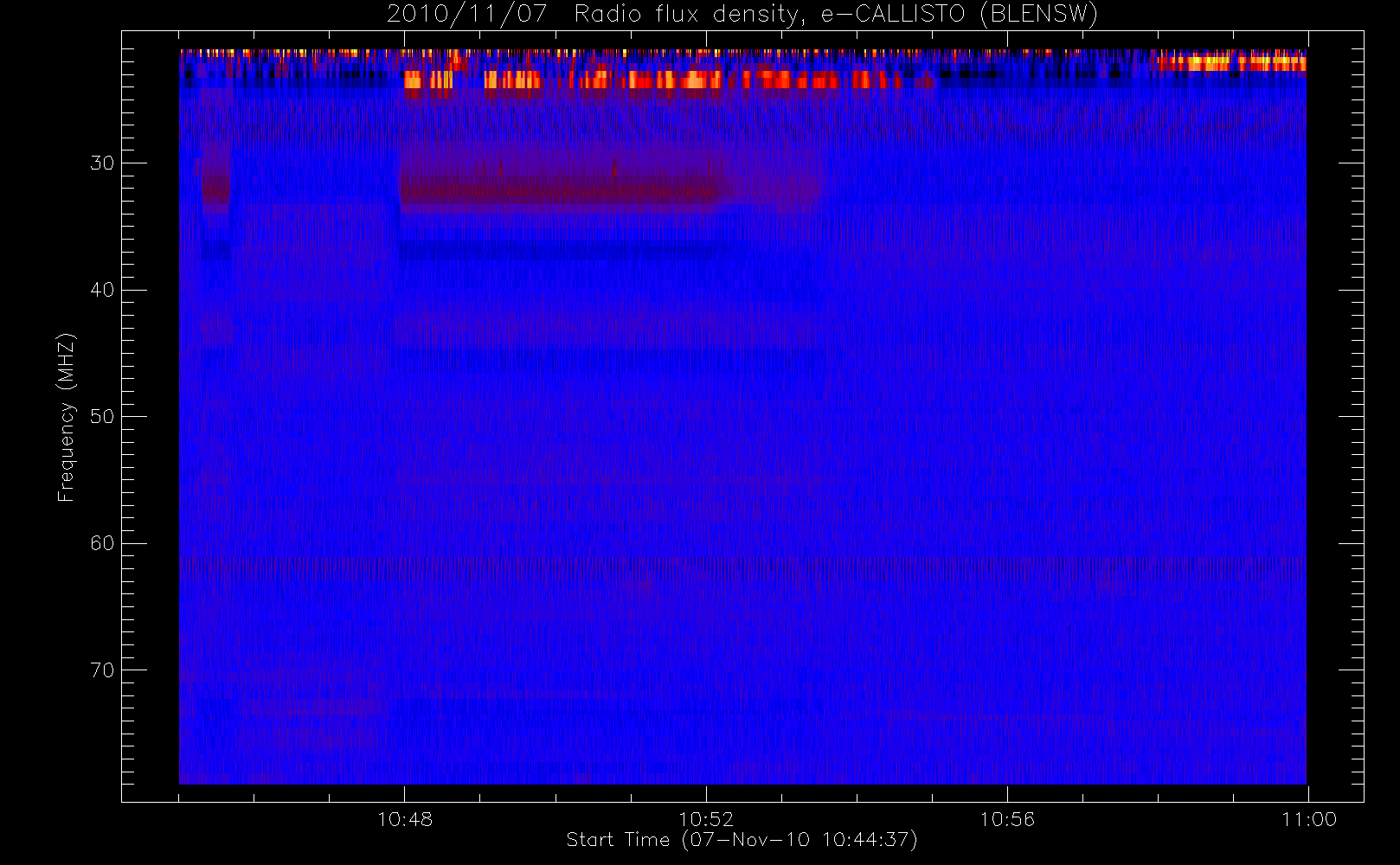Click the '10:52' time tick label
The height and width of the screenshot is (865, 1400).
pyautogui.click(x=706, y=819)
